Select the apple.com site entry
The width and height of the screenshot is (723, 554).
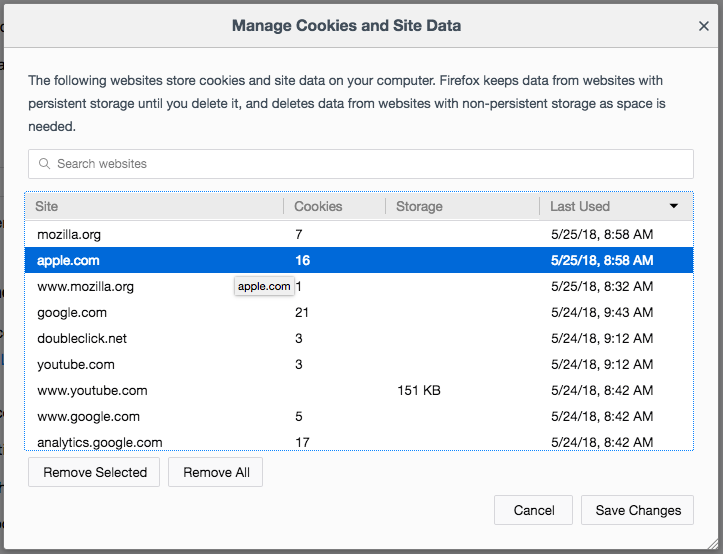pos(359,260)
